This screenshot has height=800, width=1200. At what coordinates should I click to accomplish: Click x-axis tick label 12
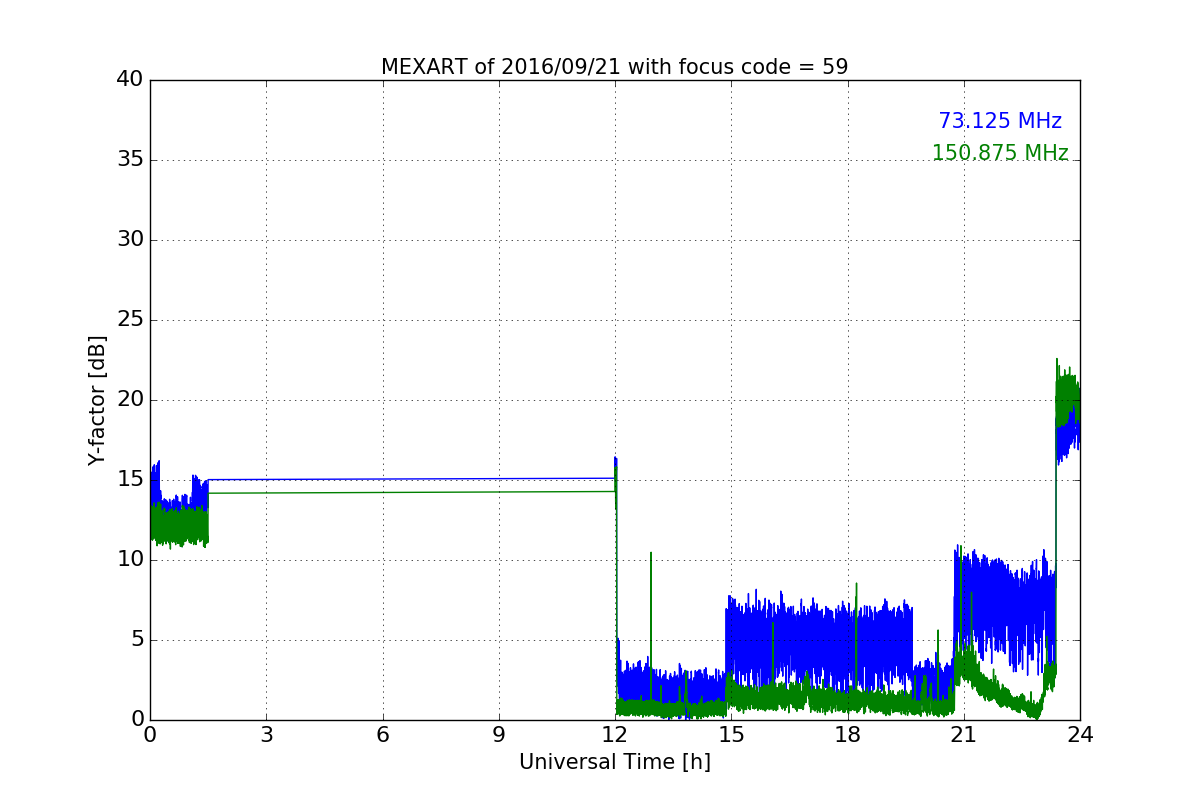pyautogui.click(x=615, y=735)
